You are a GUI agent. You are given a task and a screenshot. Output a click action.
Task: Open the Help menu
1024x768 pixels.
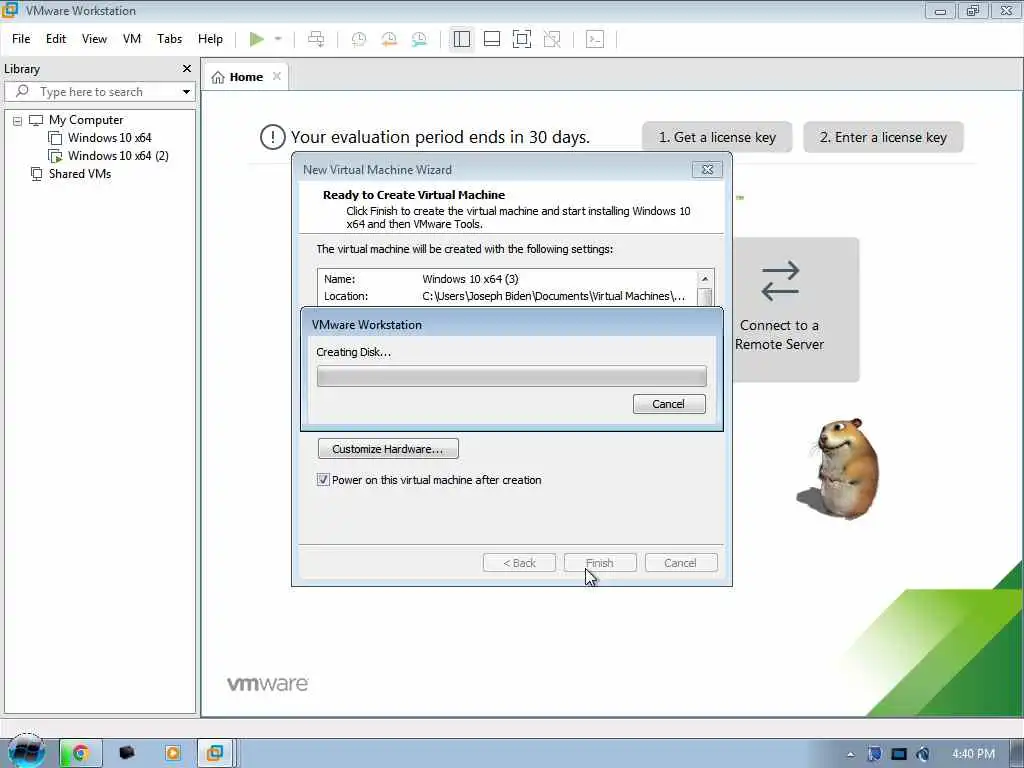(210, 39)
